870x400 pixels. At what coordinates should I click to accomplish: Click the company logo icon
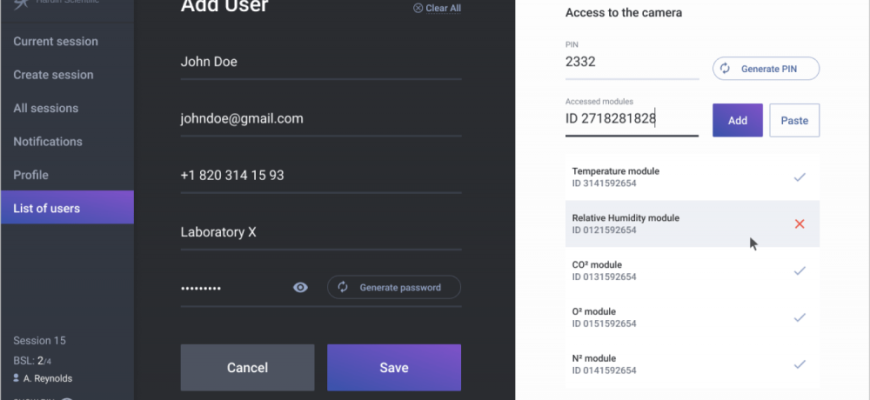click(18, 5)
